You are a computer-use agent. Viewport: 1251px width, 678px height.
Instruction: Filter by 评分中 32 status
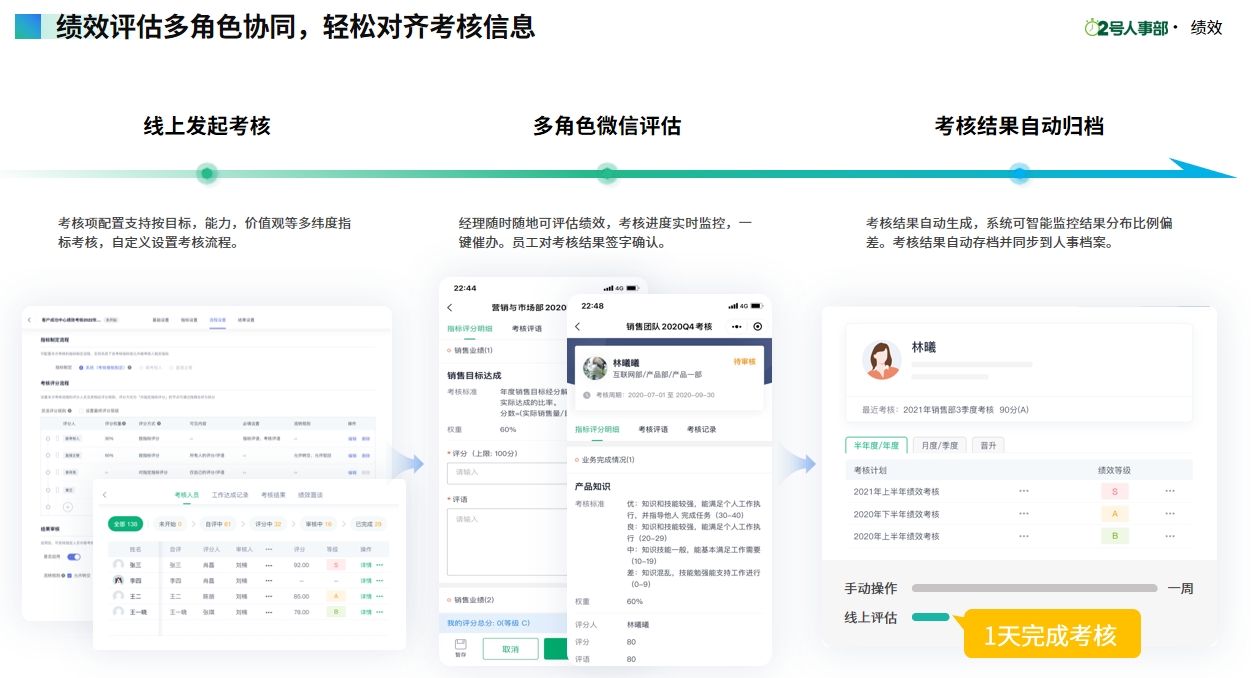point(268,524)
